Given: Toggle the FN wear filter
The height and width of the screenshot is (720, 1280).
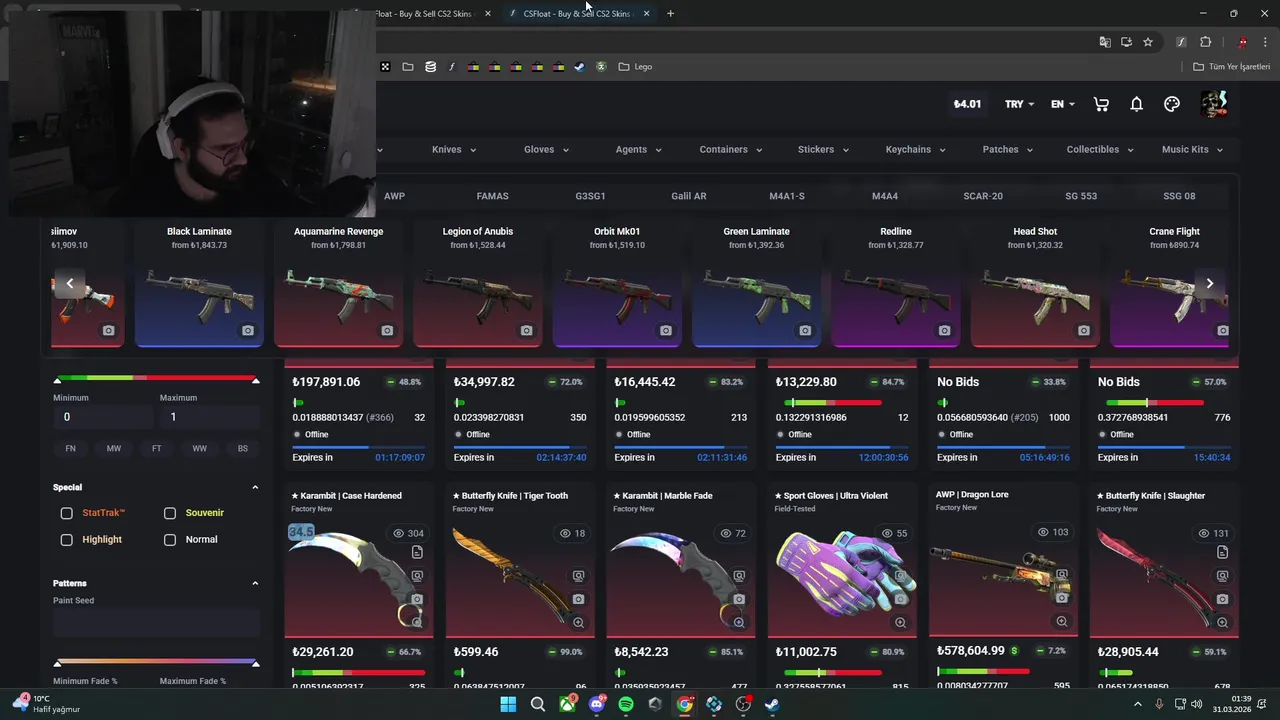Looking at the screenshot, I should pyautogui.click(x=70, y=449).
